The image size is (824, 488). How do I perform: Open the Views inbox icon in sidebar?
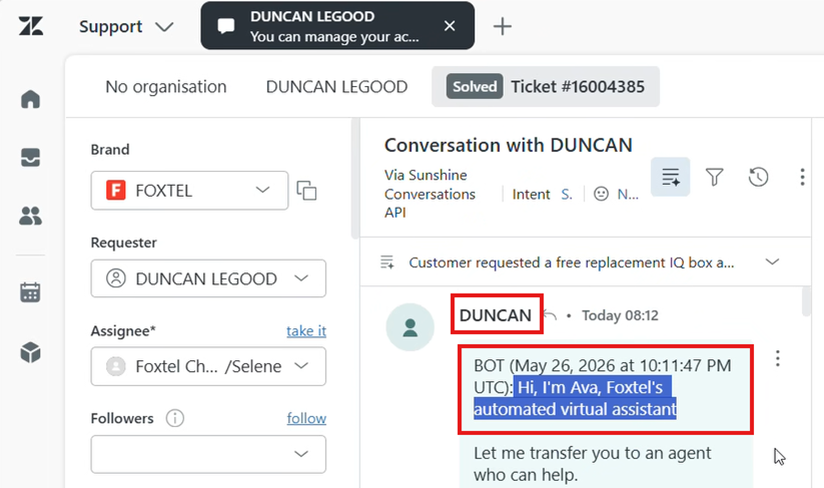[x=30, y=157]
